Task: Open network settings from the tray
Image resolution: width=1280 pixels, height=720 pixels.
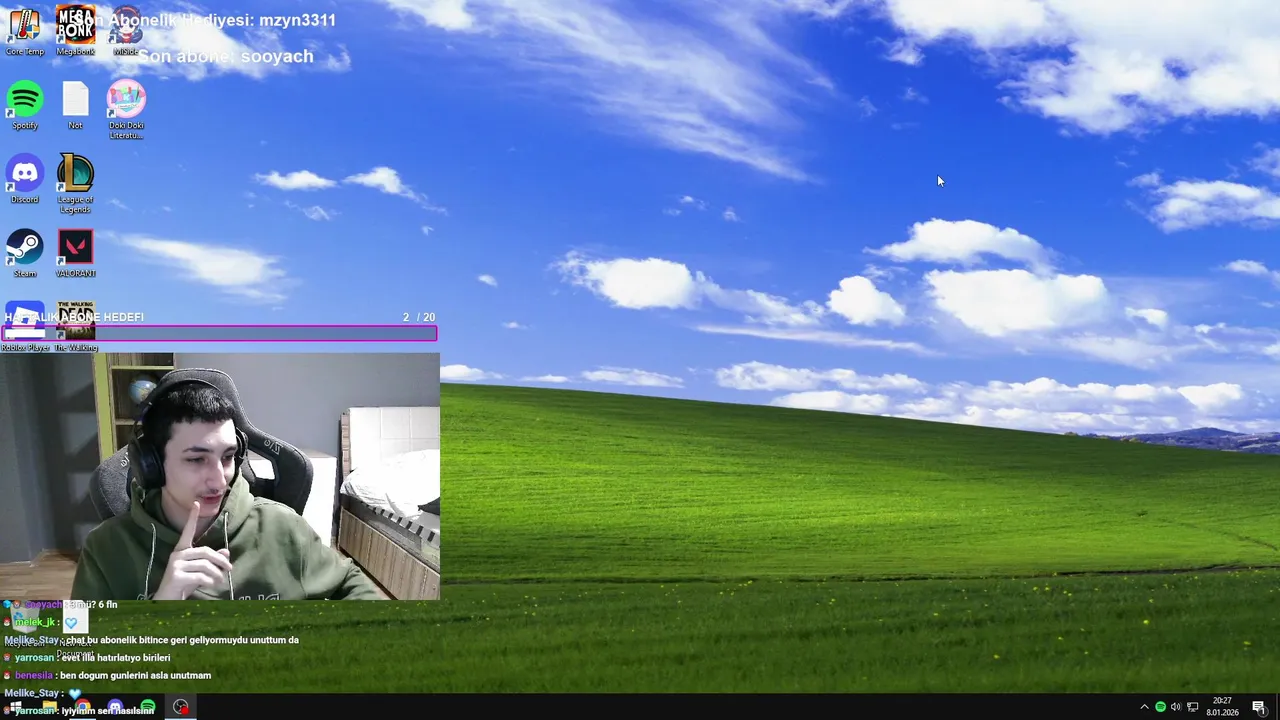Action: [x=1192, y=707]
